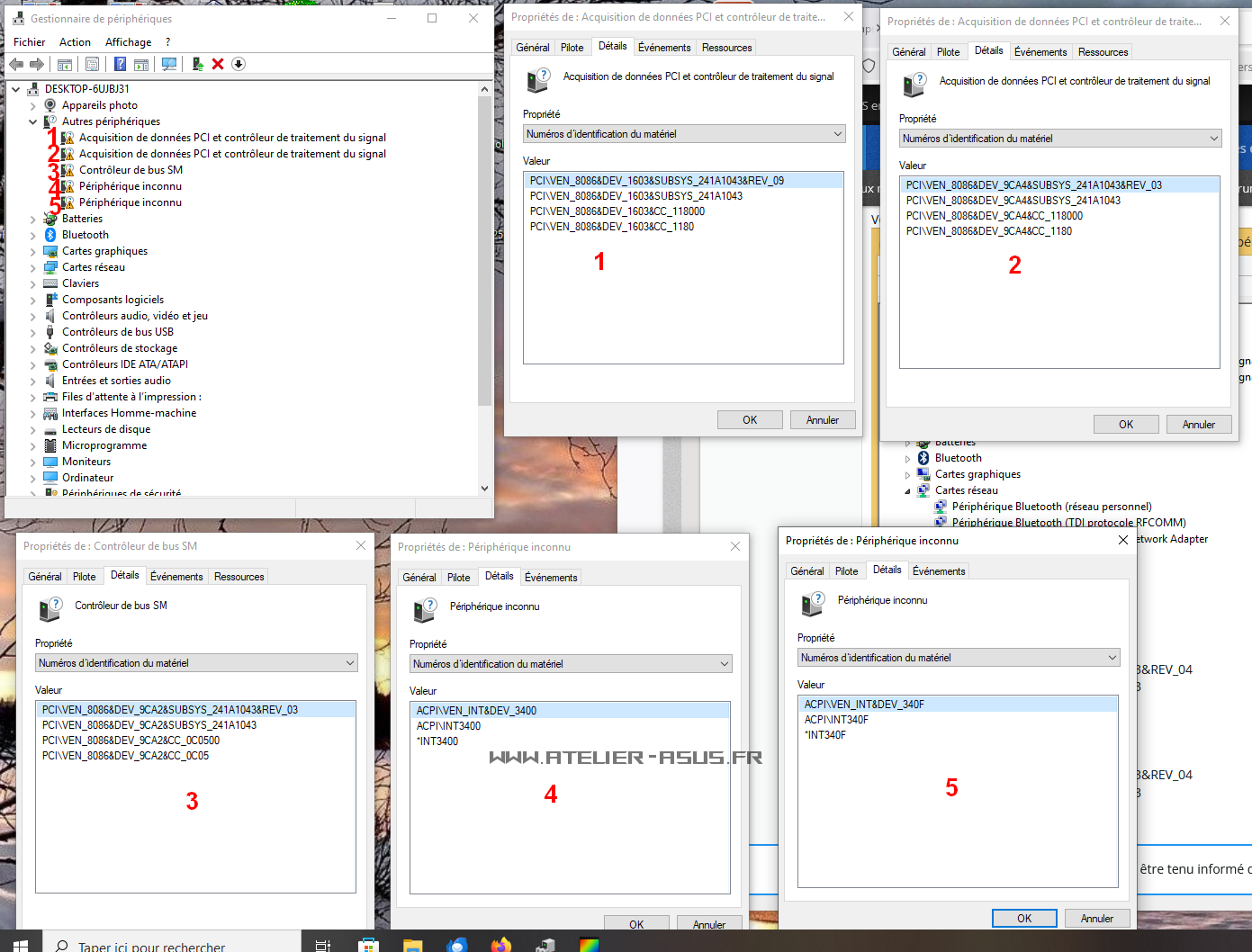Image resolution: width=1252 pixels, height=952 pixels.
Task: Click the down arrow of Device Manager scrollbar
Action: coord(484,489)
